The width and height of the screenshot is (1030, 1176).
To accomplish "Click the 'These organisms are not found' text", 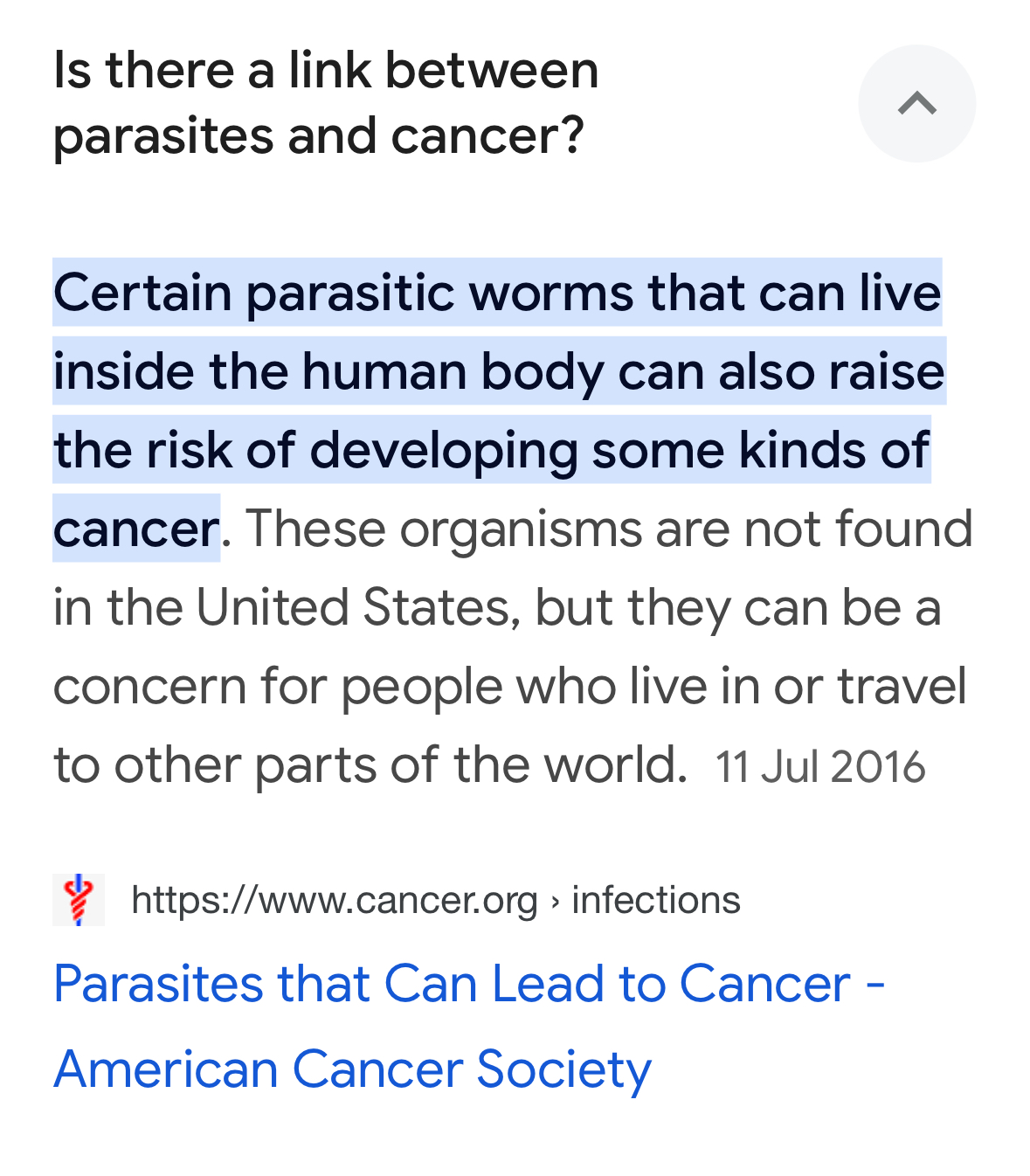I will click(609, 529).
